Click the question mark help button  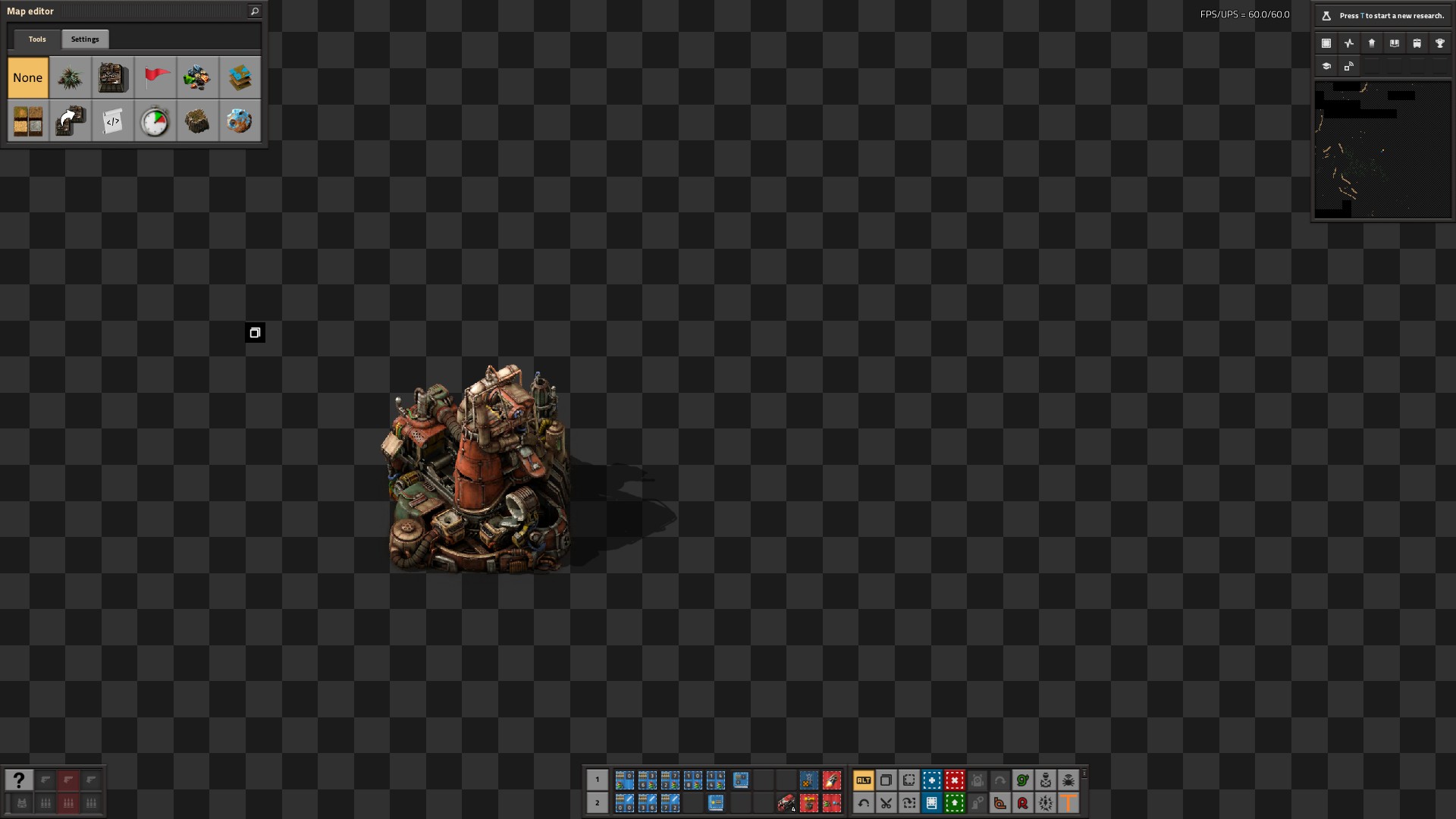click(x=19, y=780)
